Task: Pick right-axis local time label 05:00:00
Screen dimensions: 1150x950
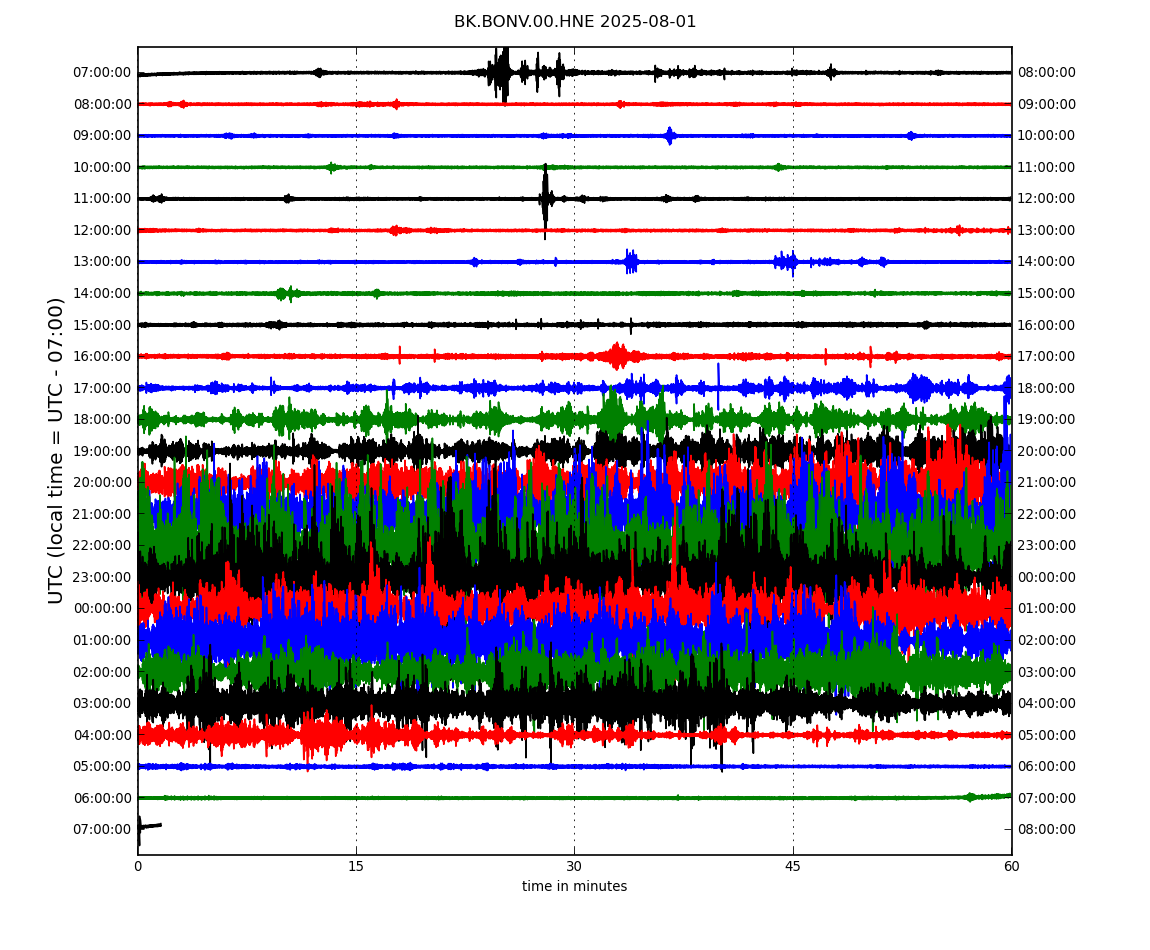Action: 1047,735
